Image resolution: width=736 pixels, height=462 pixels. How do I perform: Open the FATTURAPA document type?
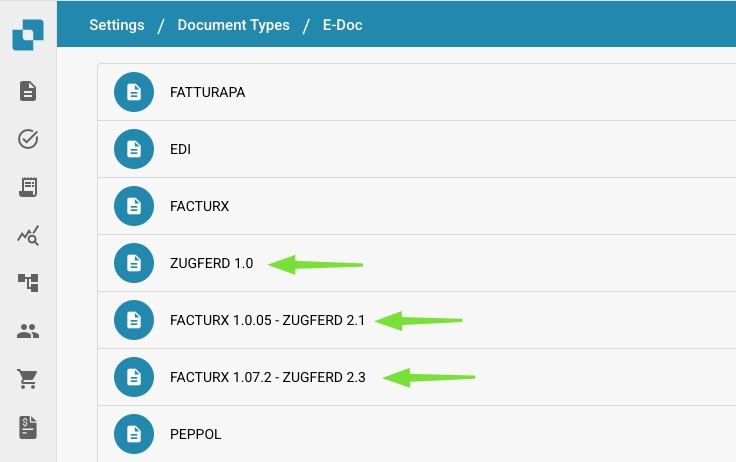tap(207, 92)
